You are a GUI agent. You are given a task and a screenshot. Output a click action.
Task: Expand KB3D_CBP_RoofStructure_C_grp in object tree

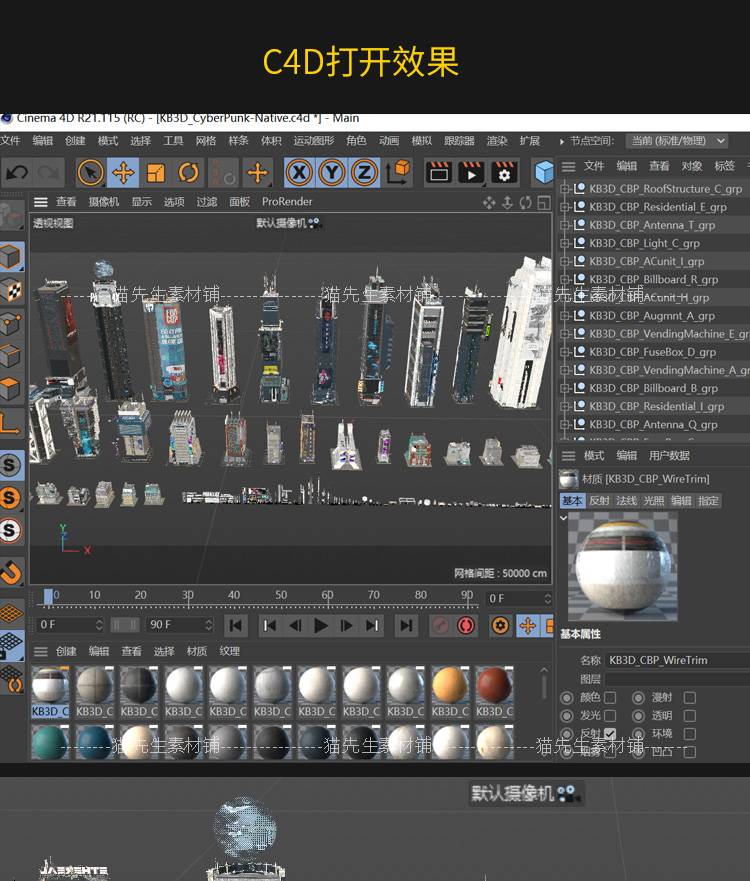point(565,189)
